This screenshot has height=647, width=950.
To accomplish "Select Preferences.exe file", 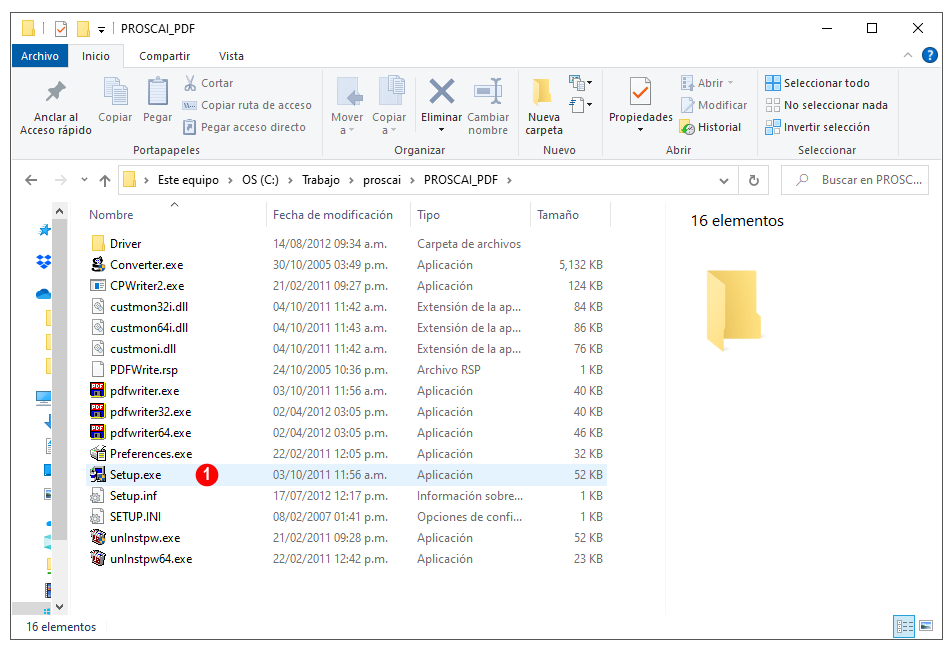I will (x=151, y=454).
